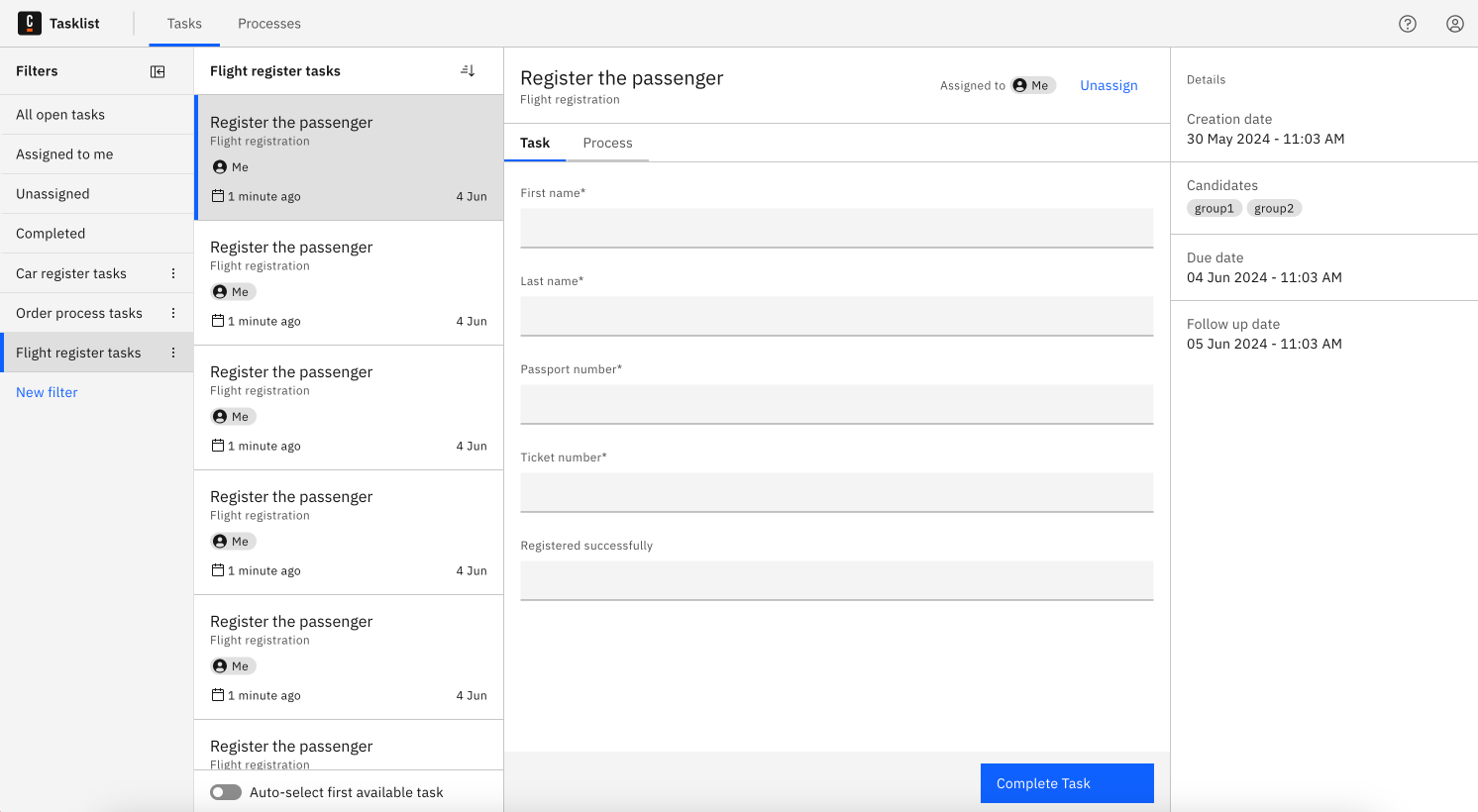
Task: Select the Assigned to me filter
Action: 63,153
